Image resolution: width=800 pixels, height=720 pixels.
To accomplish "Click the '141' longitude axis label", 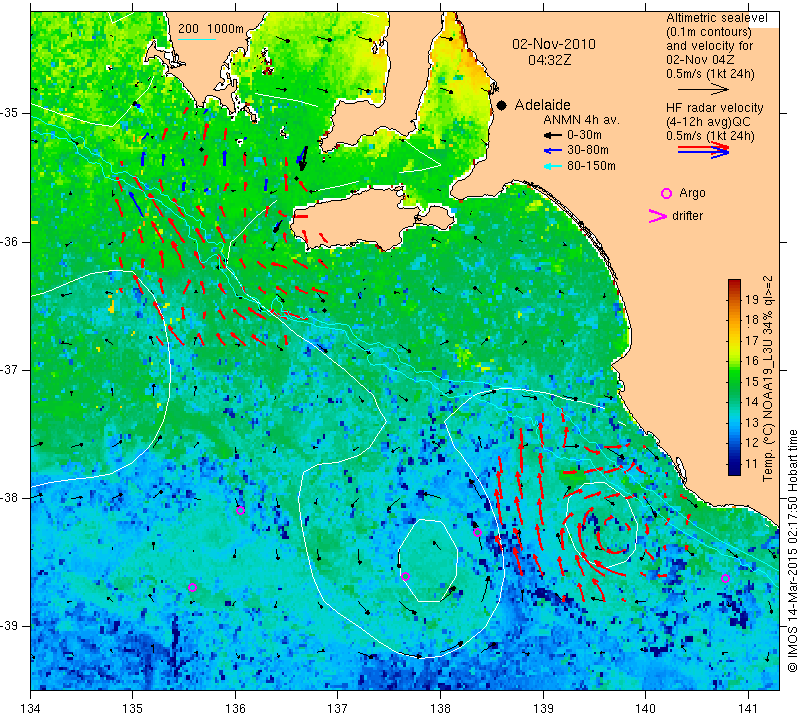I will click(x=748, y=709).
